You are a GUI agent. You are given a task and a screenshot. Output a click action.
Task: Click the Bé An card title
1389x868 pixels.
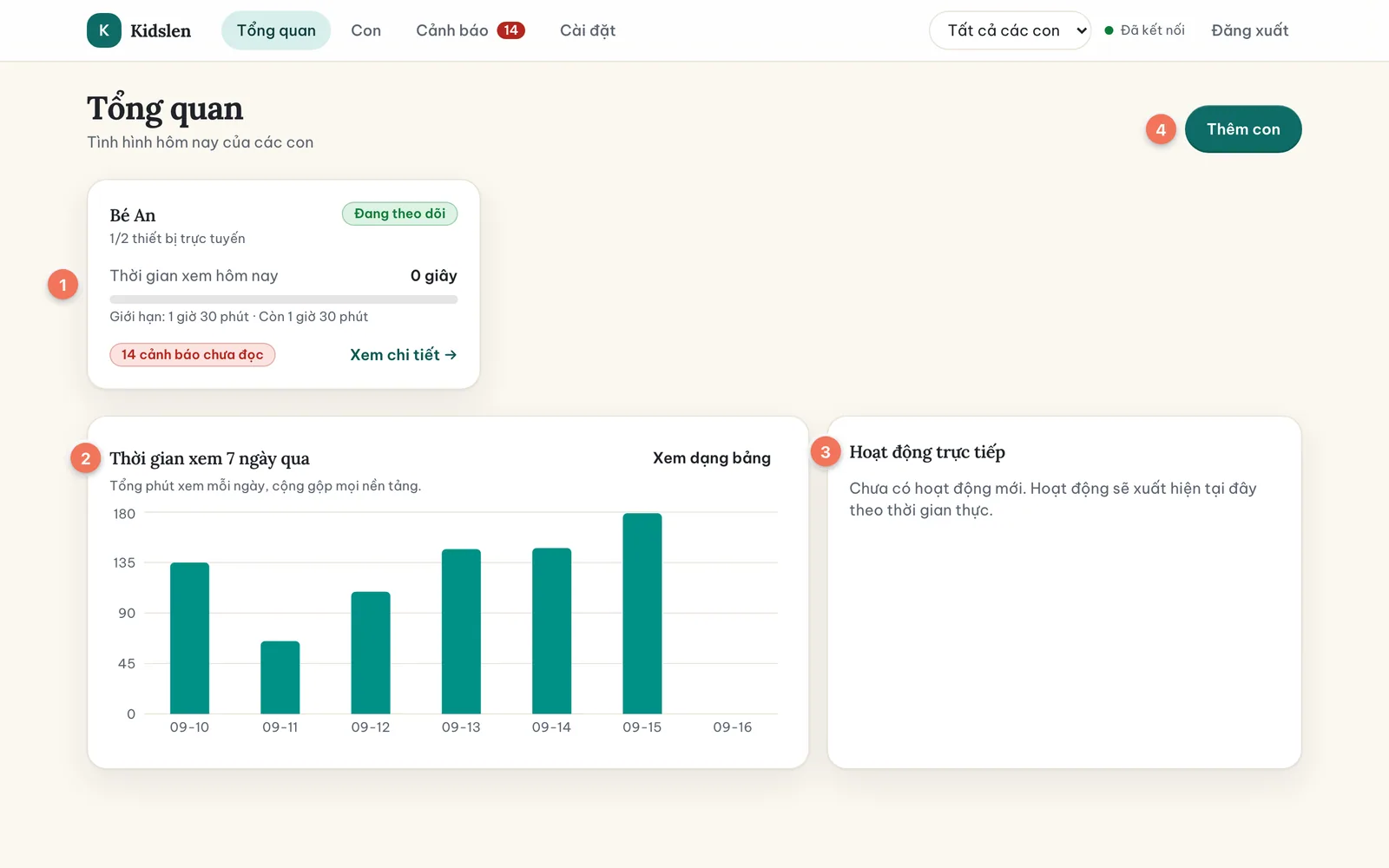(133, 215)
